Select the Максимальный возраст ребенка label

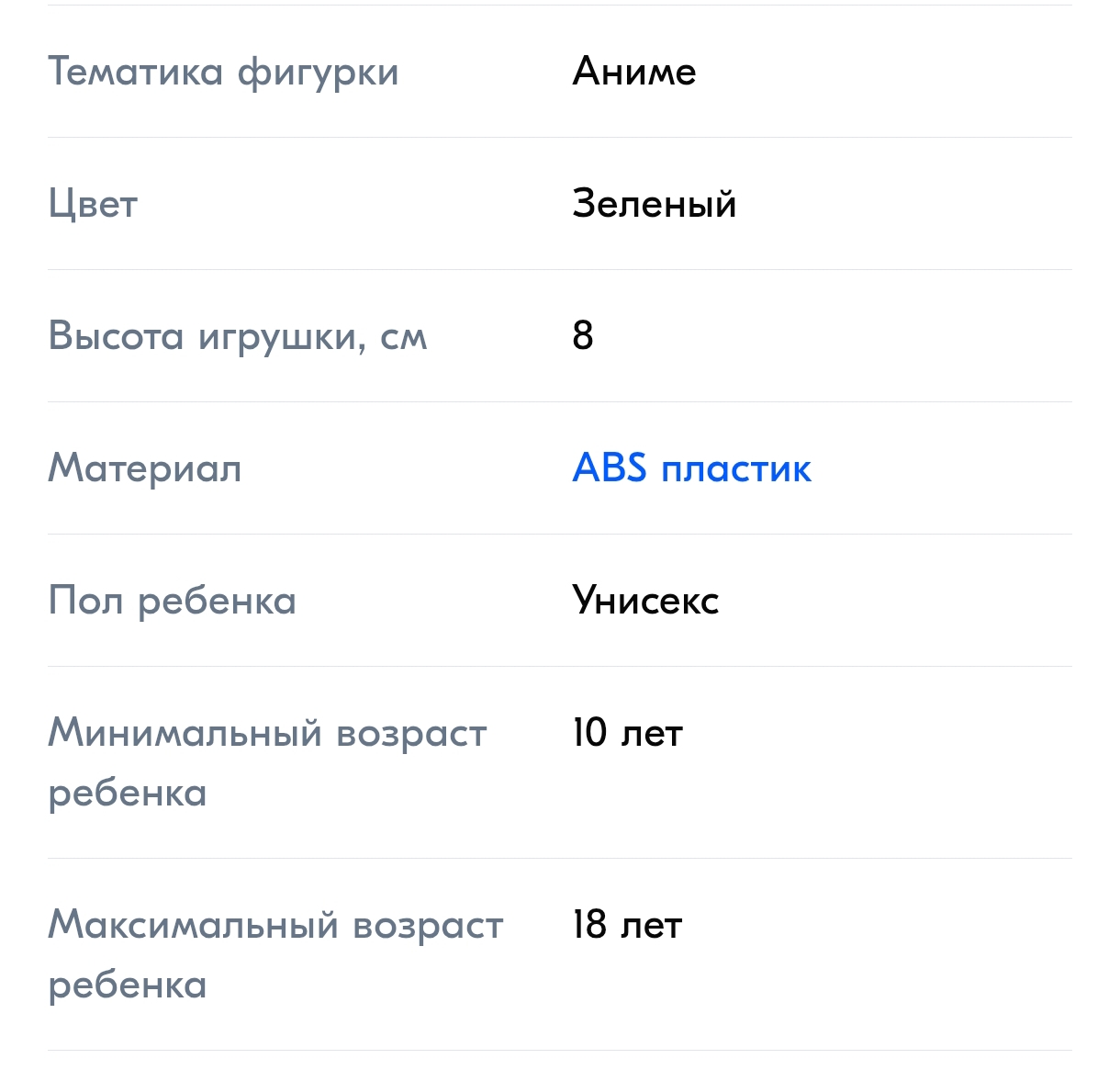pyautogui.click(x=275, y=954)
